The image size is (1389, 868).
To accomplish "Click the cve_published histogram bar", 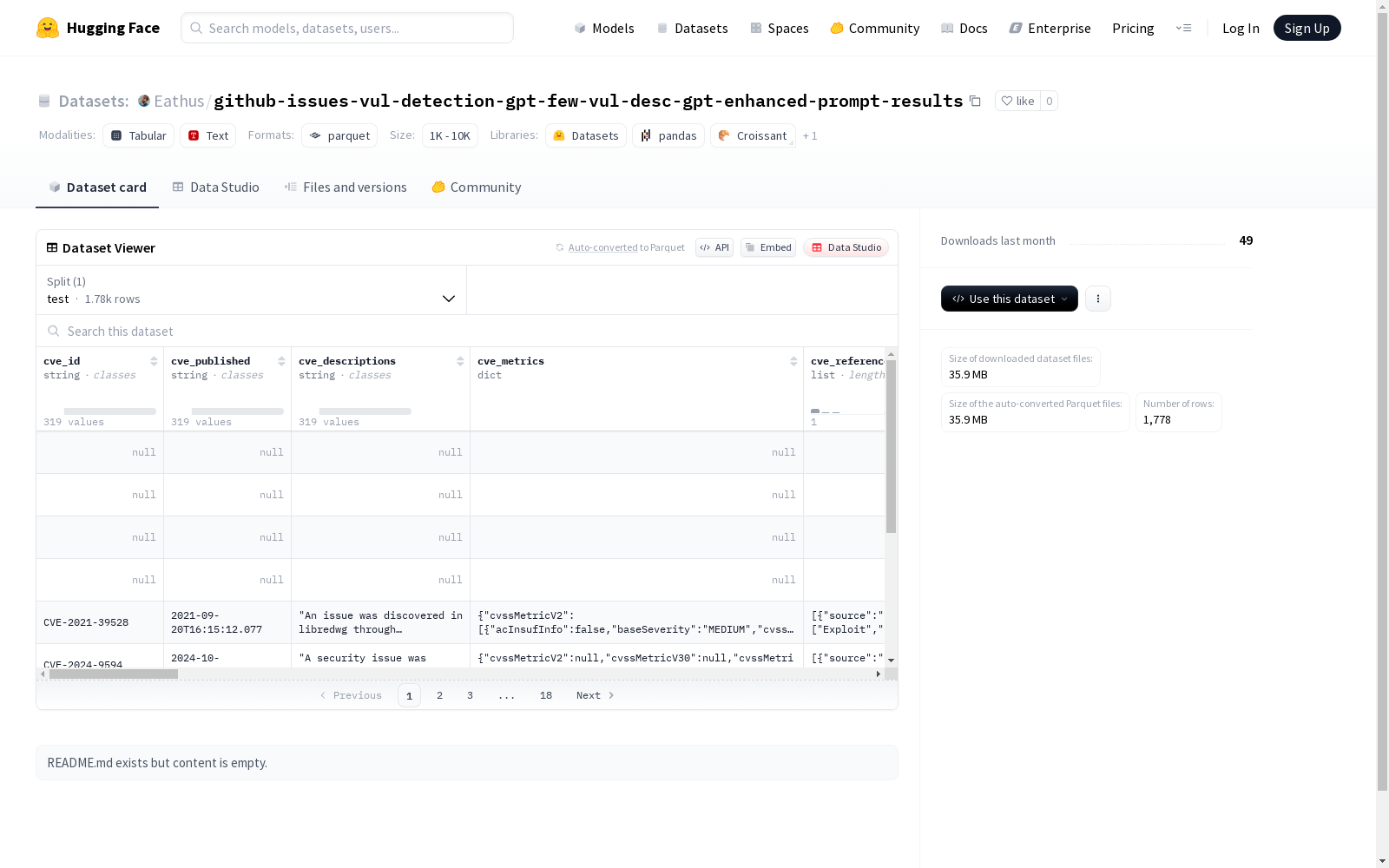I will 238,411.
